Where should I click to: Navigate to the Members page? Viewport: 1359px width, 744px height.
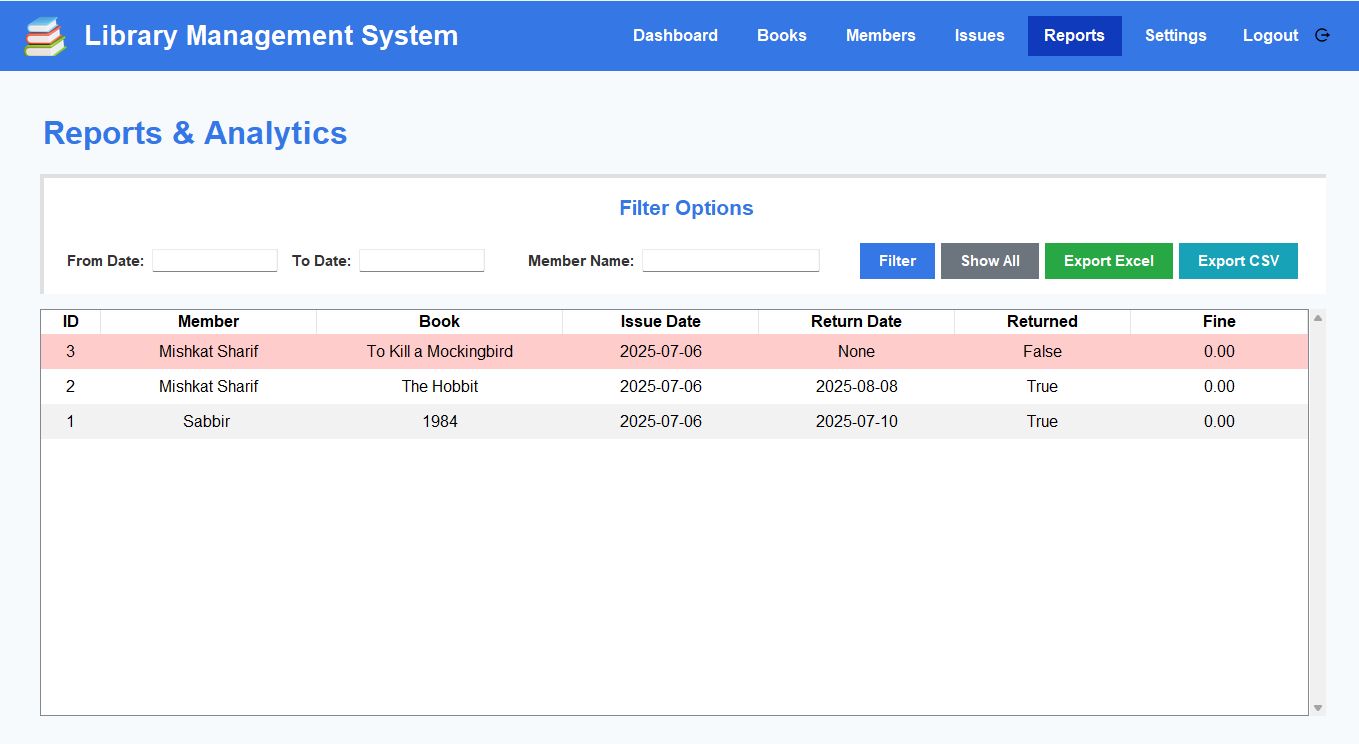pos(880,36)
